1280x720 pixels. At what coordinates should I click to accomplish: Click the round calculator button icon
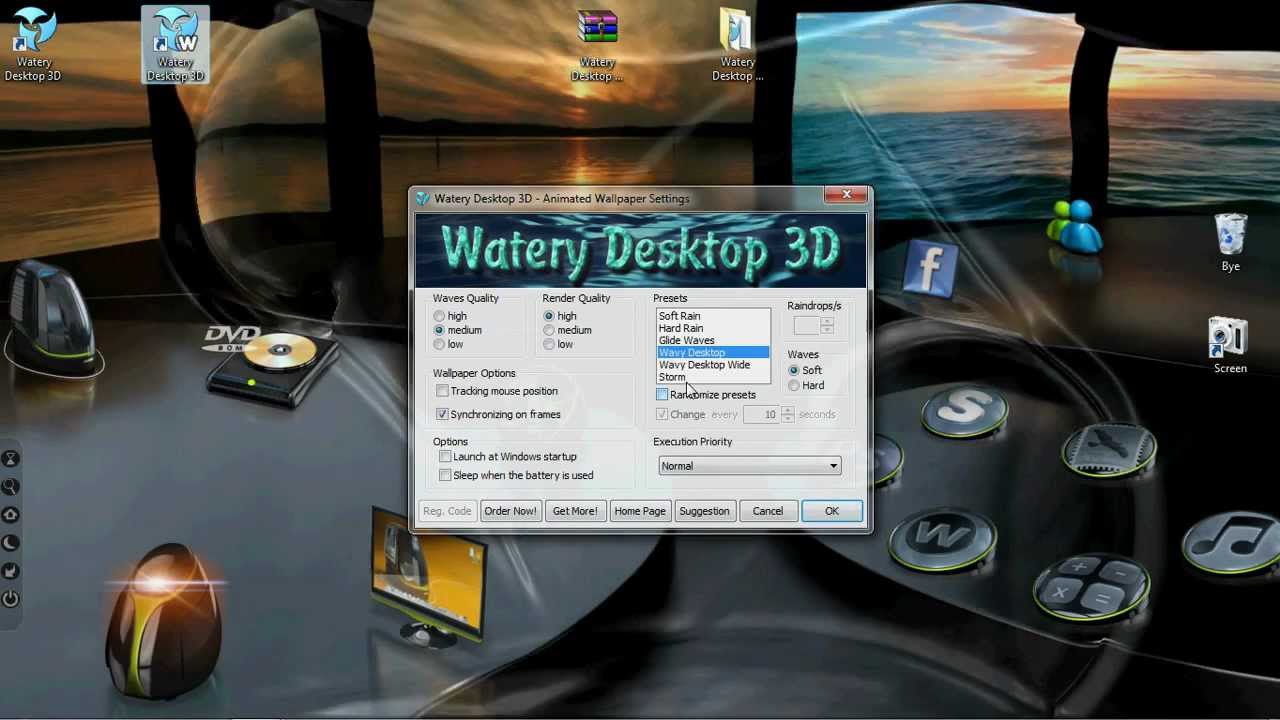(x=1091, y=586)
